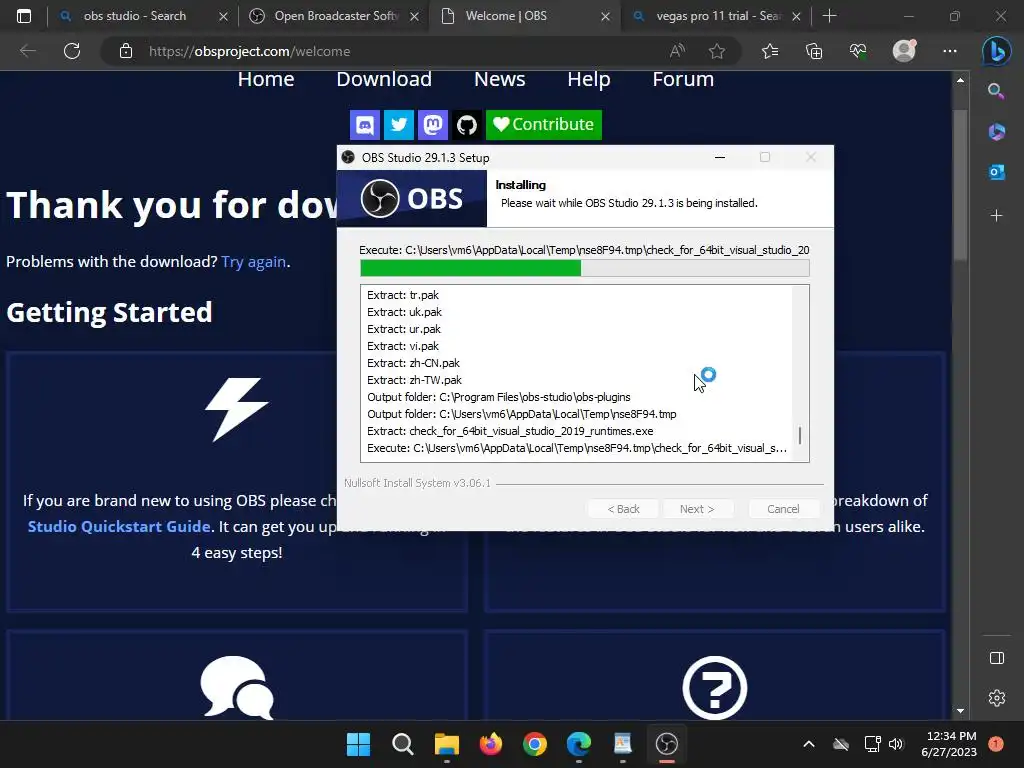Image resolution: width=1024 pixels, height=768 pixels.
Task: Open Tab actions menu icon
Action: [24, 16]
